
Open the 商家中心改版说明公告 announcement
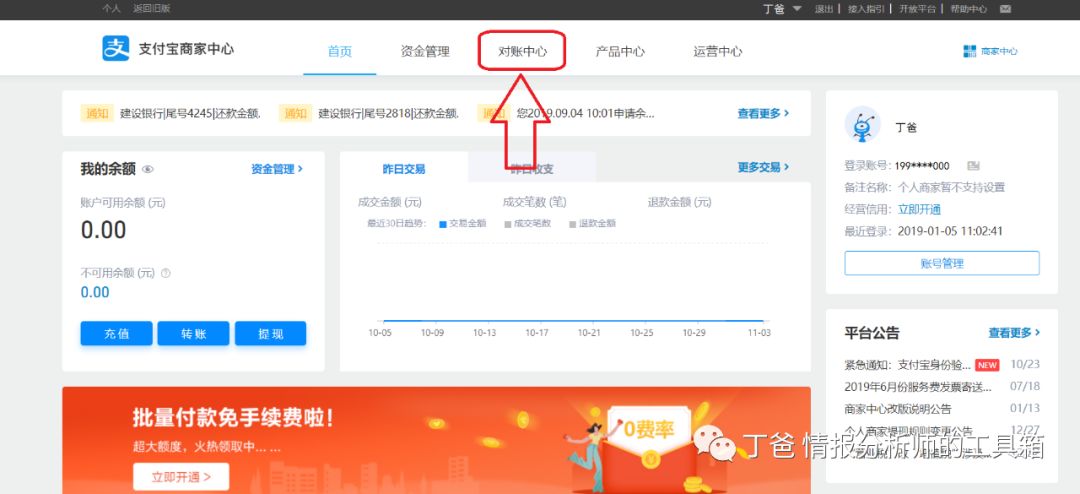point(897,409)
